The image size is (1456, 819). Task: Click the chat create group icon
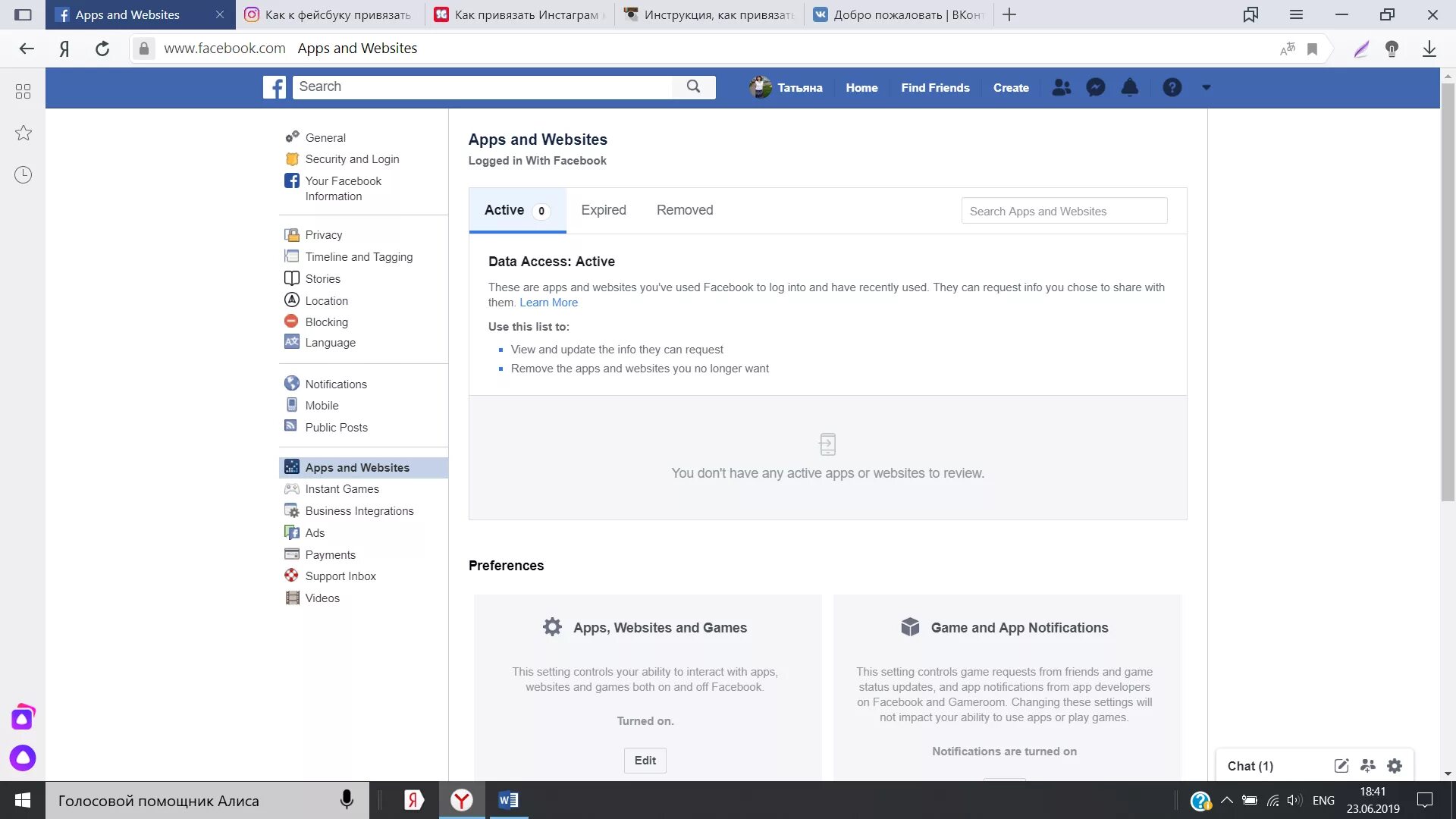[1368, 766]
